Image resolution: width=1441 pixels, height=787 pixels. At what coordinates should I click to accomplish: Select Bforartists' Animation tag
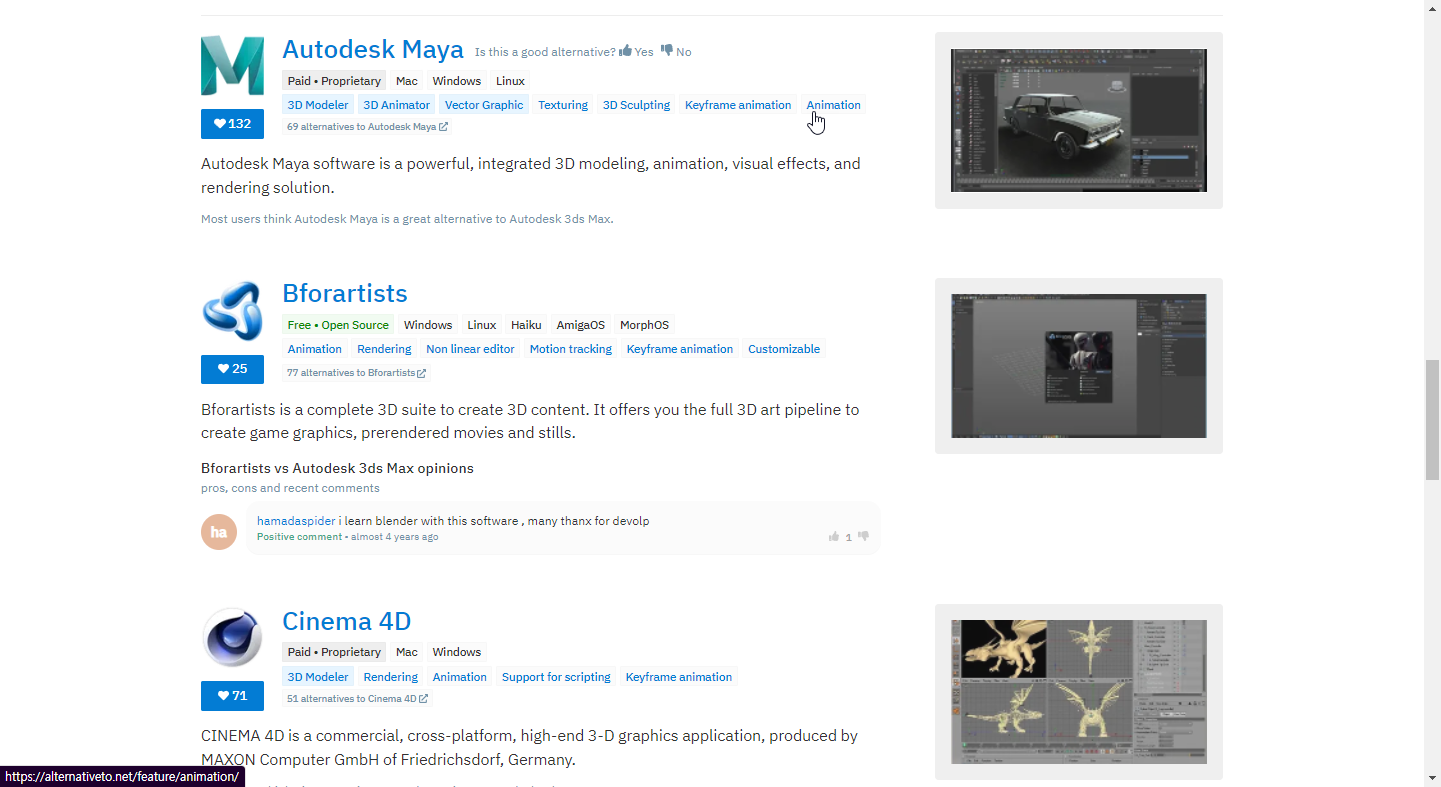[315, 349]
